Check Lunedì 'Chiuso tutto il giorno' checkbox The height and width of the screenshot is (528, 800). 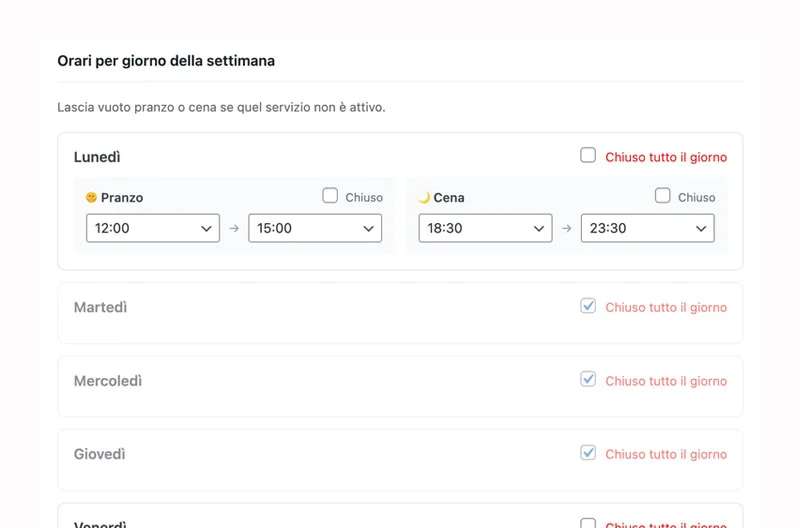(x=588, y=155)
